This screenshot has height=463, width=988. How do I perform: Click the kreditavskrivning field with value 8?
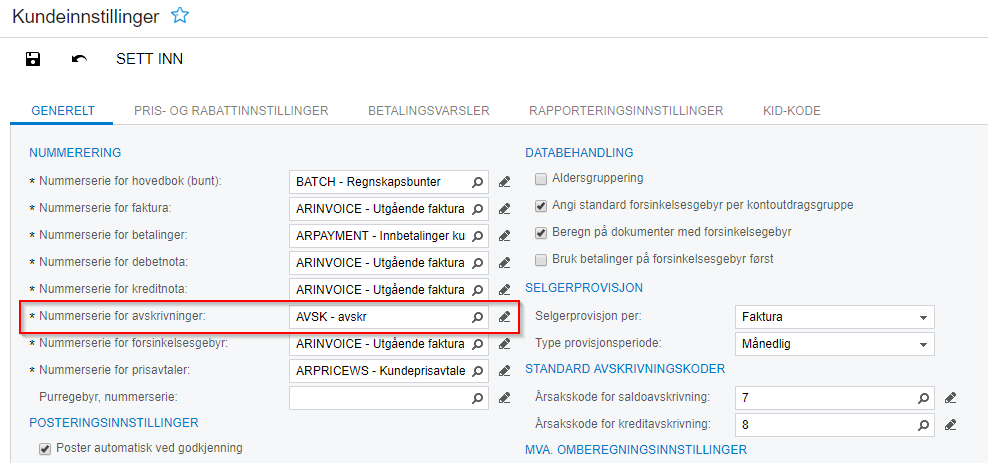(x=834, y=425)
